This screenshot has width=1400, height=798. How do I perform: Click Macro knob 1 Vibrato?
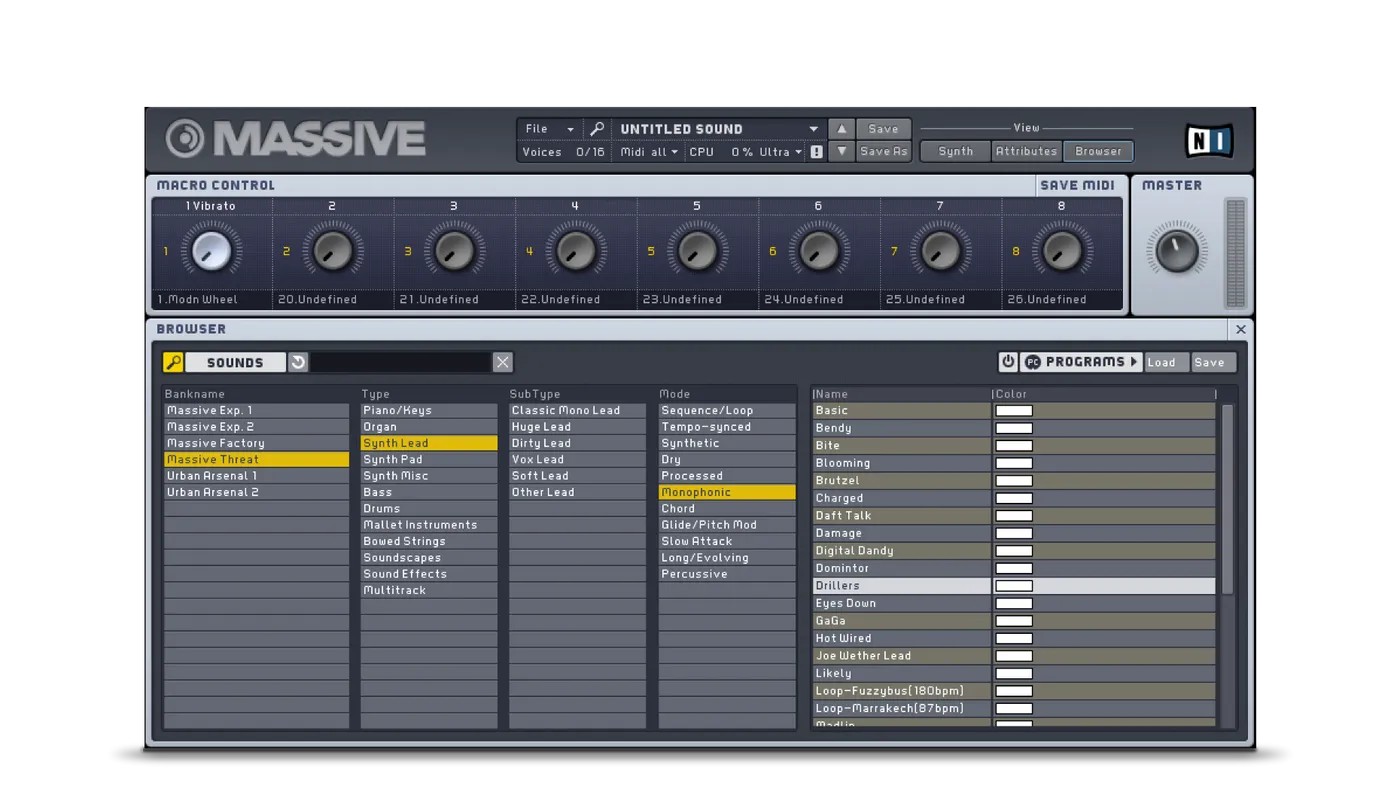[211, 252]
